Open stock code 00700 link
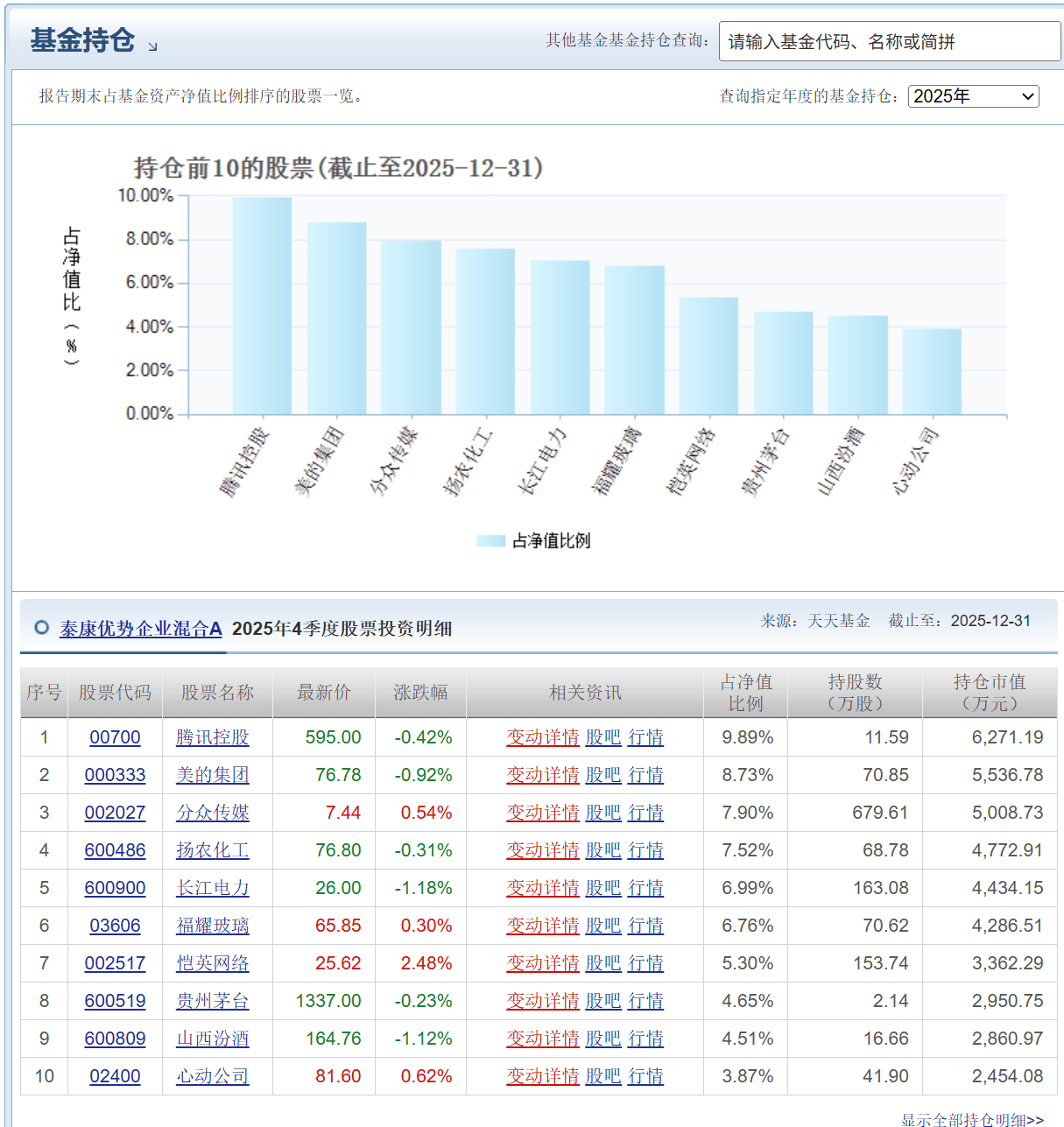This screenshot has width=1064, height=1127. (115, 737)
